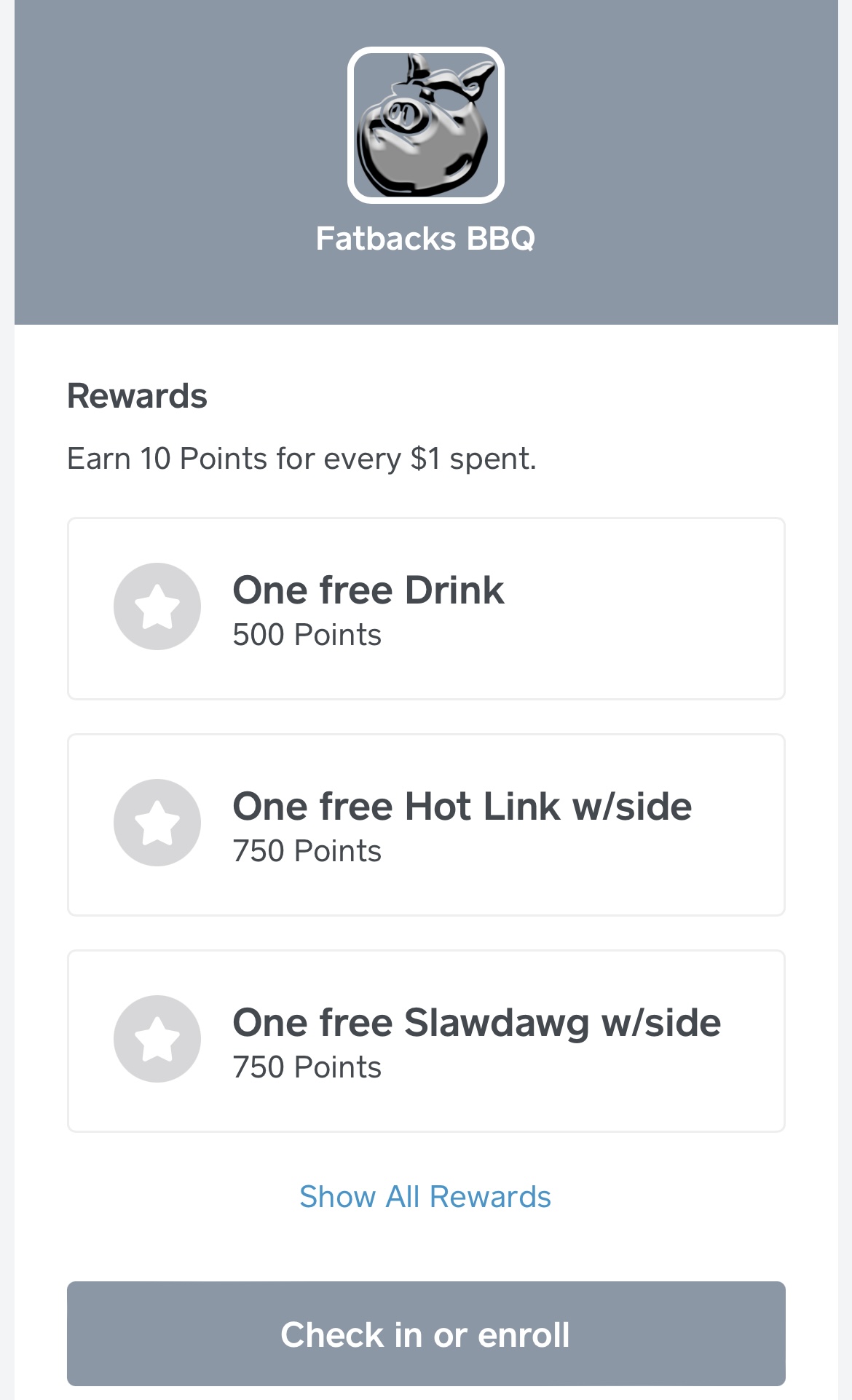Click the 500 Points label under free Drink

307,635
